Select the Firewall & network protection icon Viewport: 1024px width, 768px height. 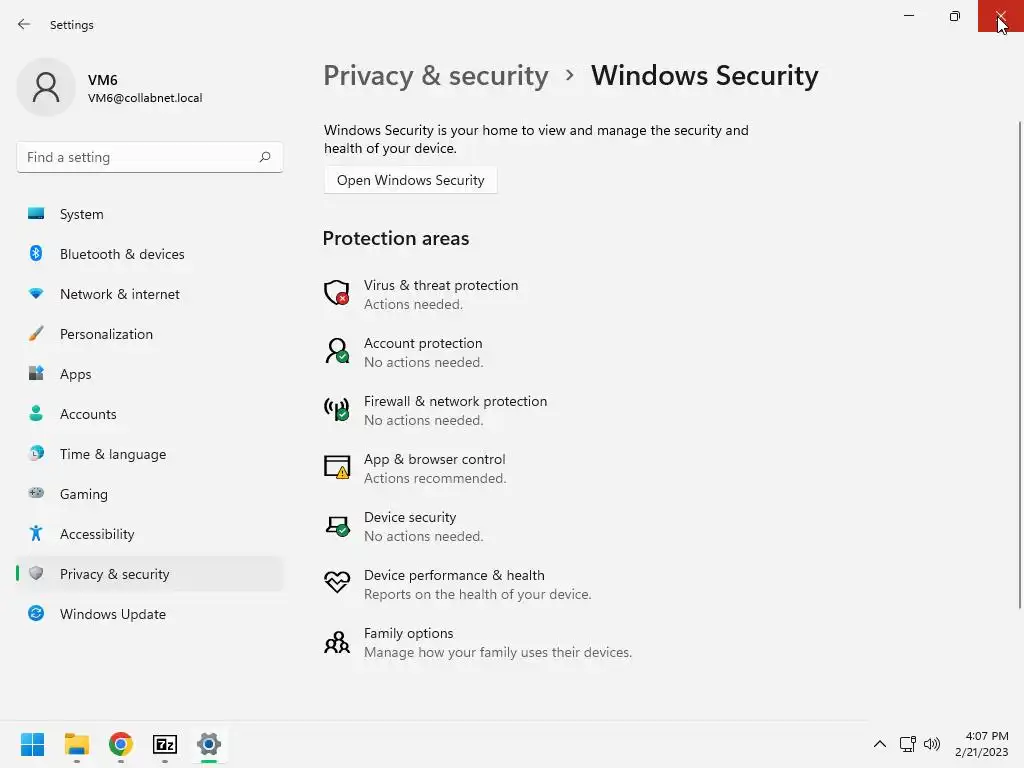point(337,409)
